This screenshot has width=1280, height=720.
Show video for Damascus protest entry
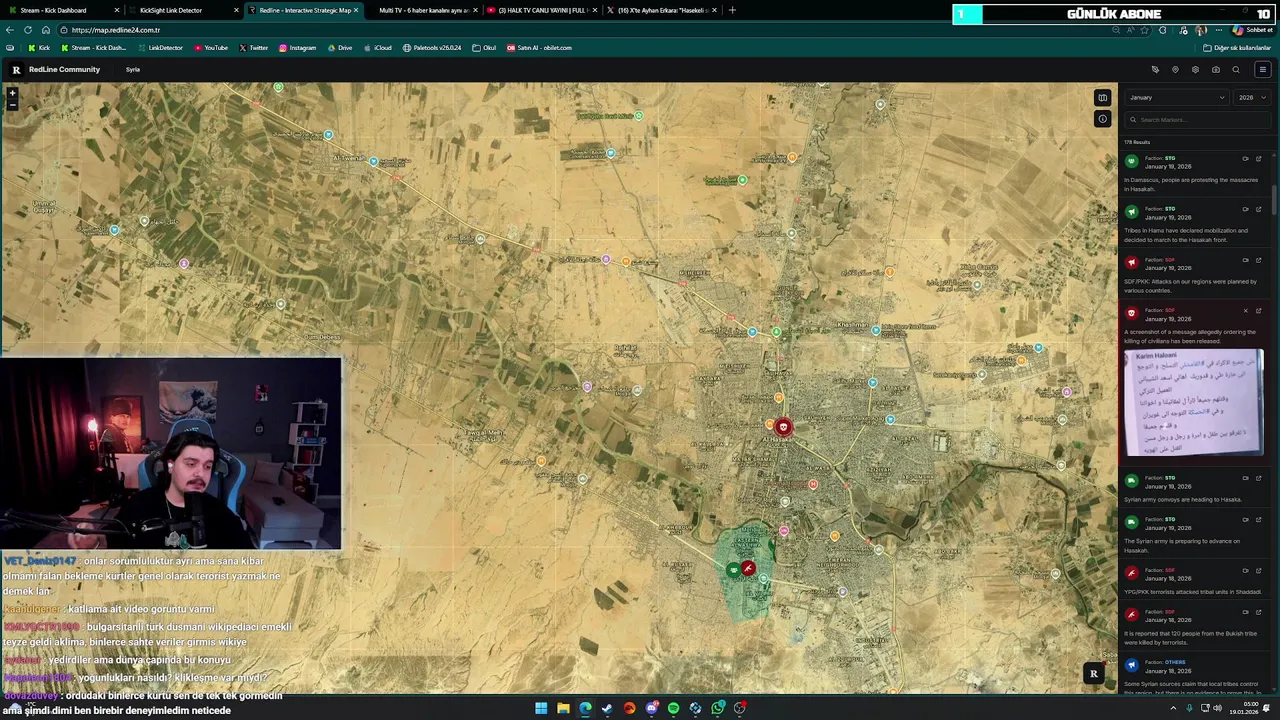1245,158
